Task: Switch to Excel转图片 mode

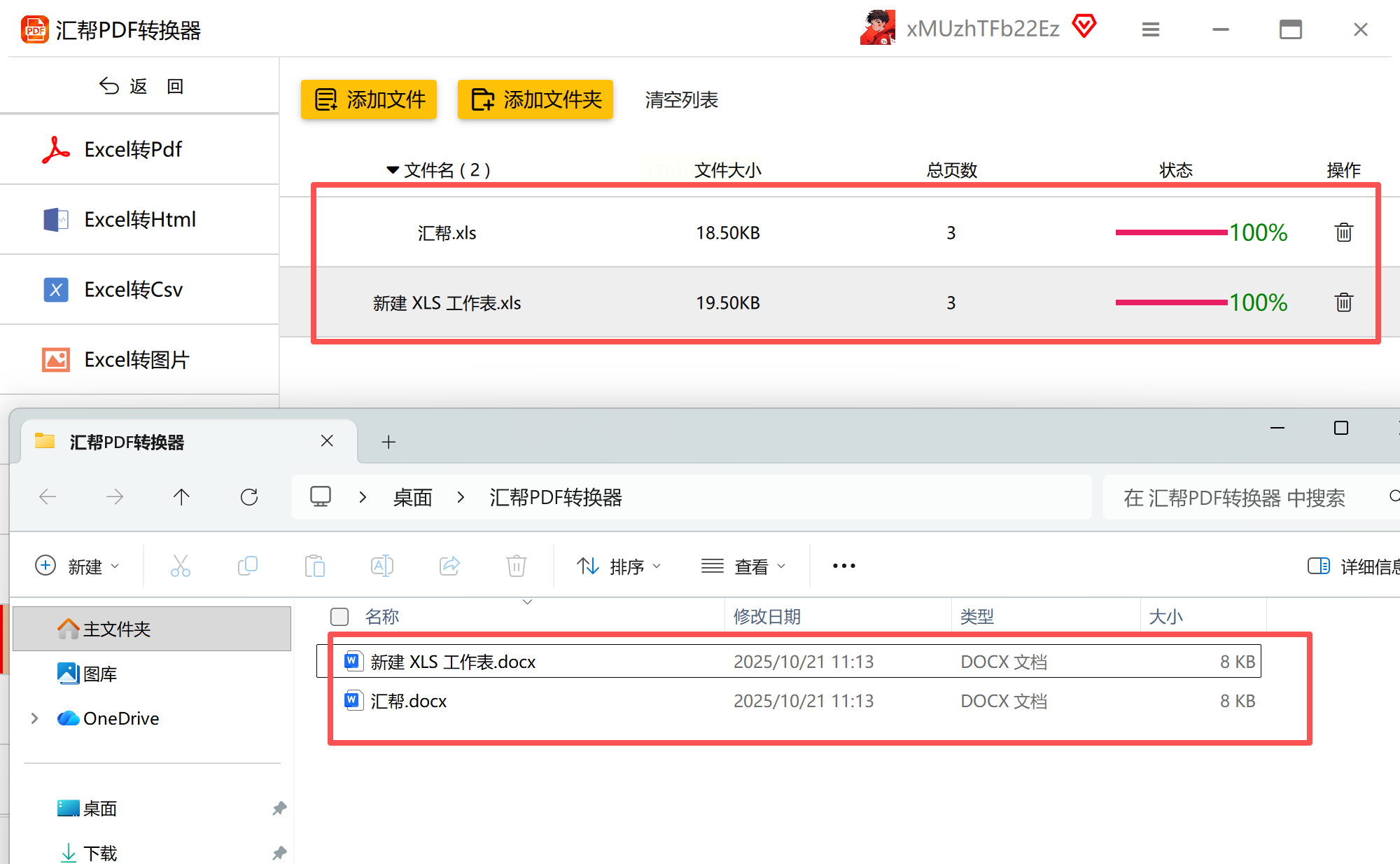Action: (x=136, y=359)
